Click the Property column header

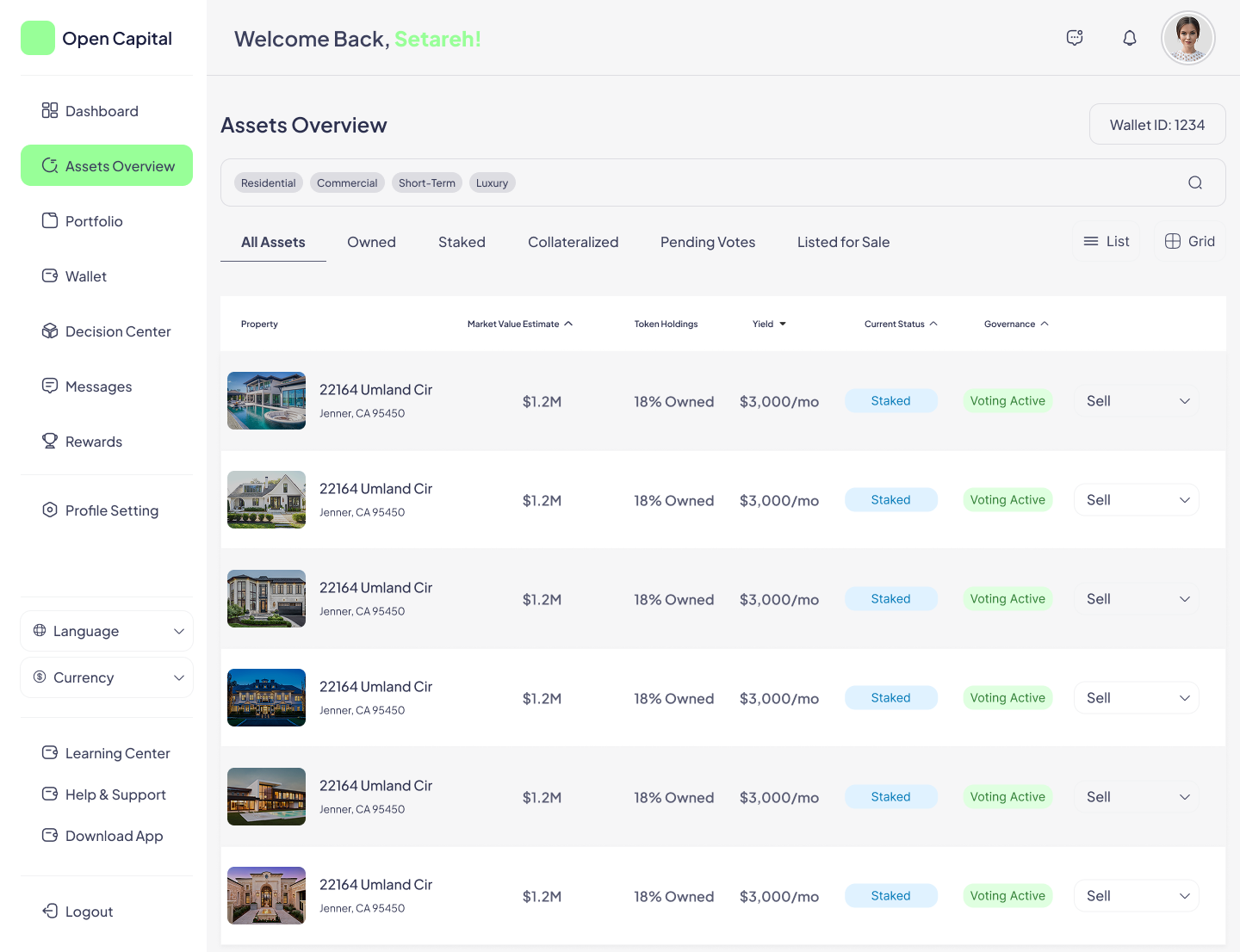tap(259, 324)
